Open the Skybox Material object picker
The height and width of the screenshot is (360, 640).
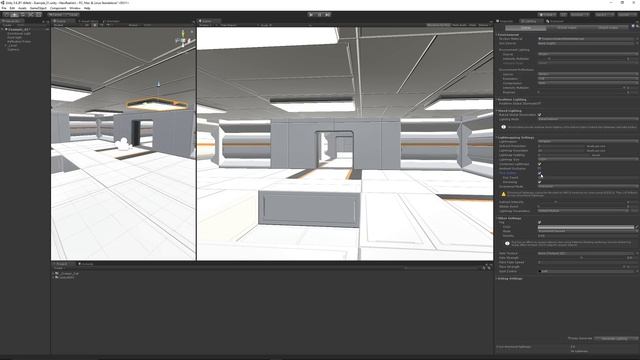pos(637,39)
